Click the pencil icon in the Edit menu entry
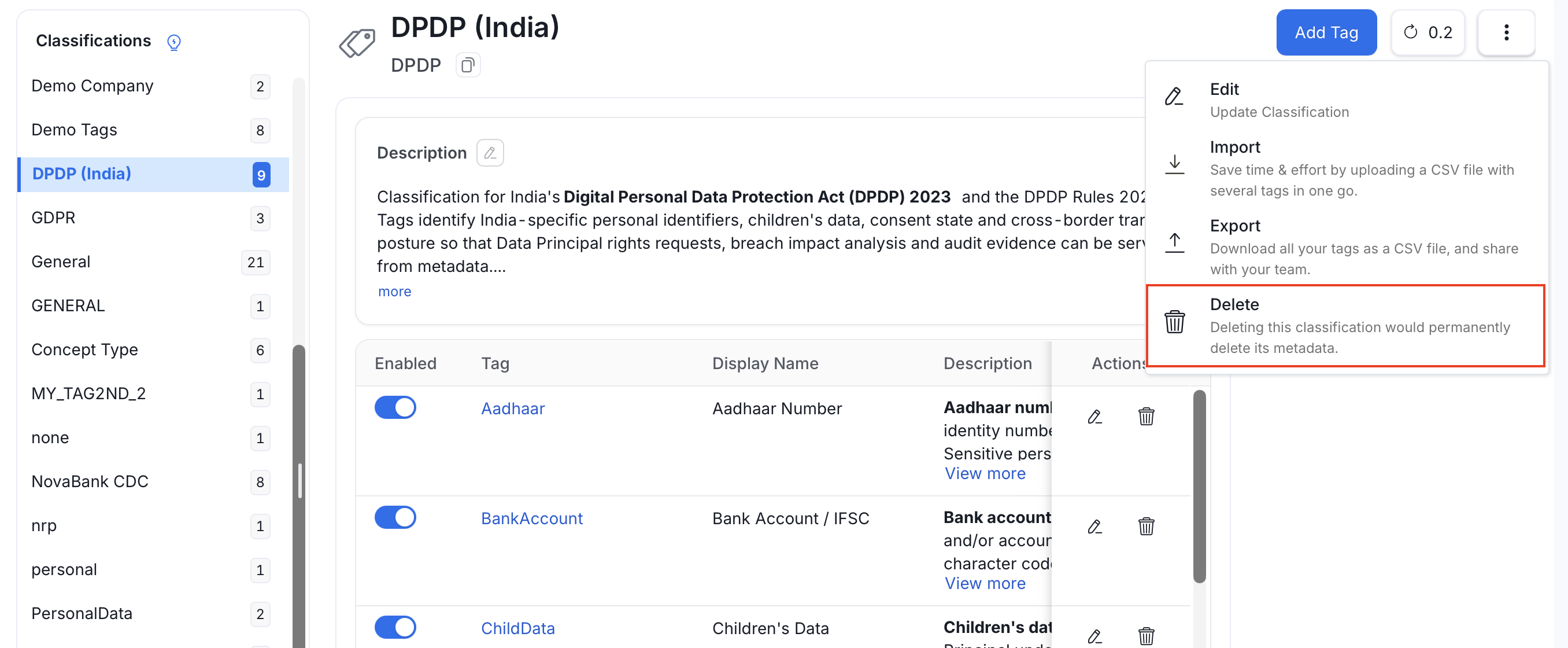Screen dimensions: 1568x648 point(1174,97)
